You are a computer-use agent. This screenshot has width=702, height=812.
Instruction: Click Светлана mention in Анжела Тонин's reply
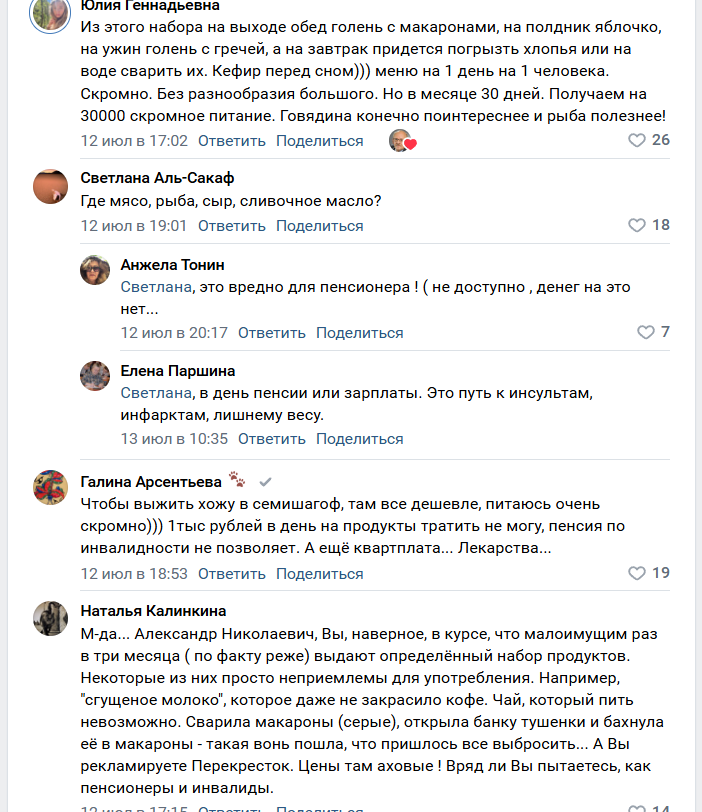156,287
